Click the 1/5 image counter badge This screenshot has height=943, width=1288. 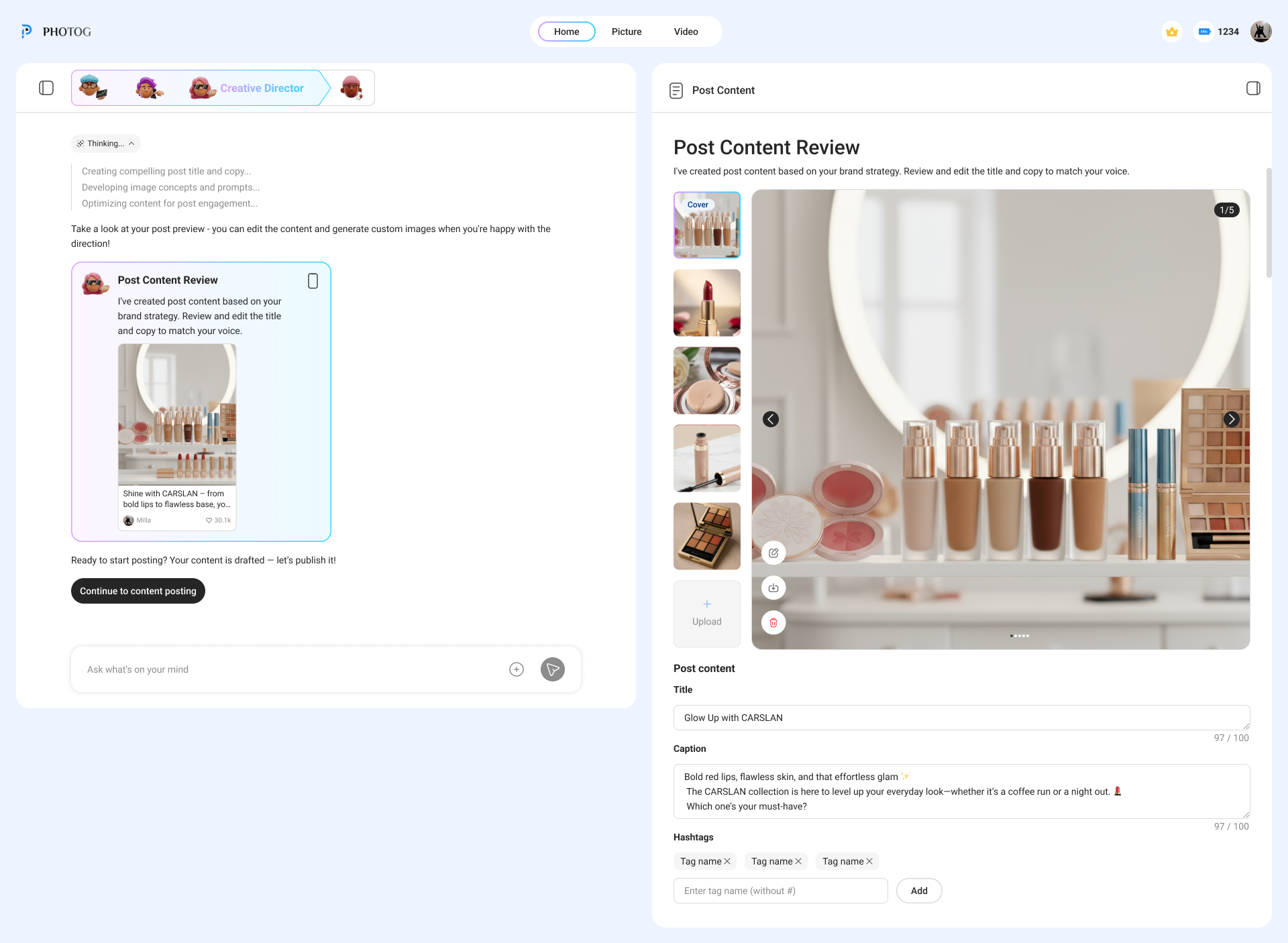(x=1227, y=210)
